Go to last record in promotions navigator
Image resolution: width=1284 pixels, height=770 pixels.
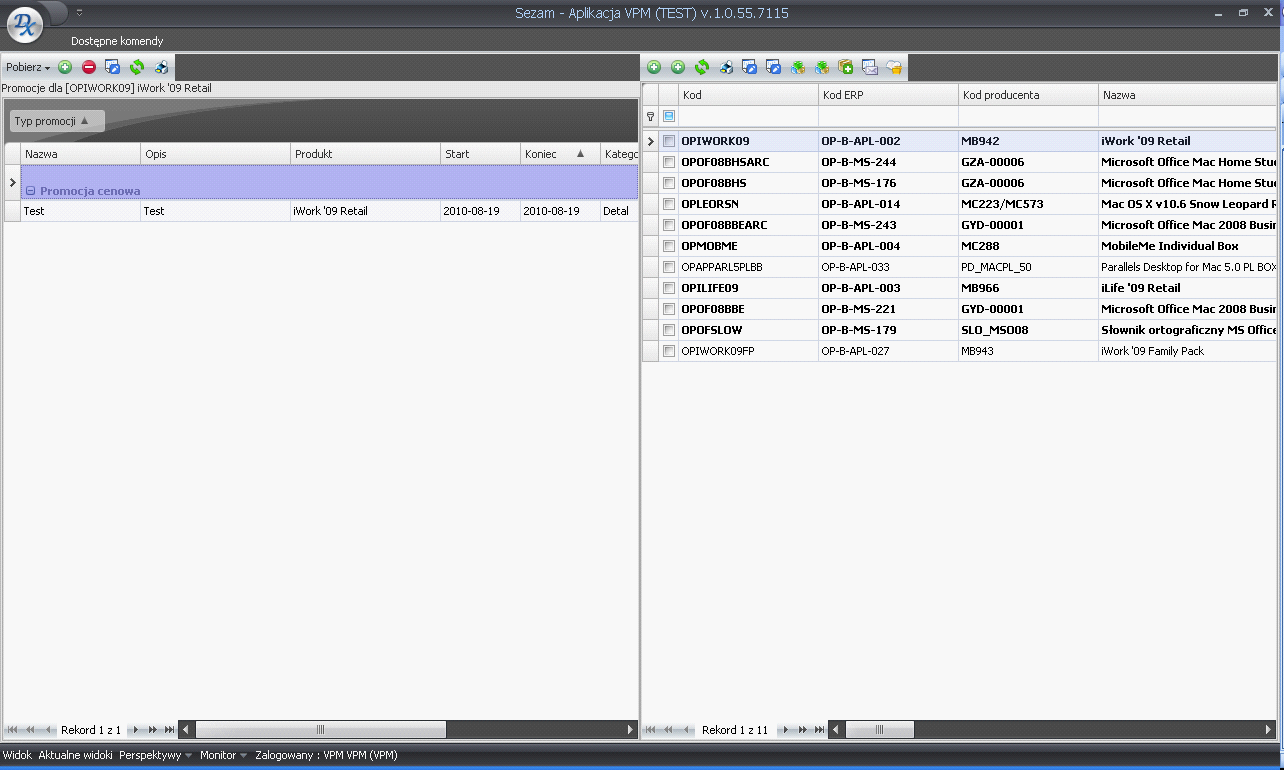170,730
